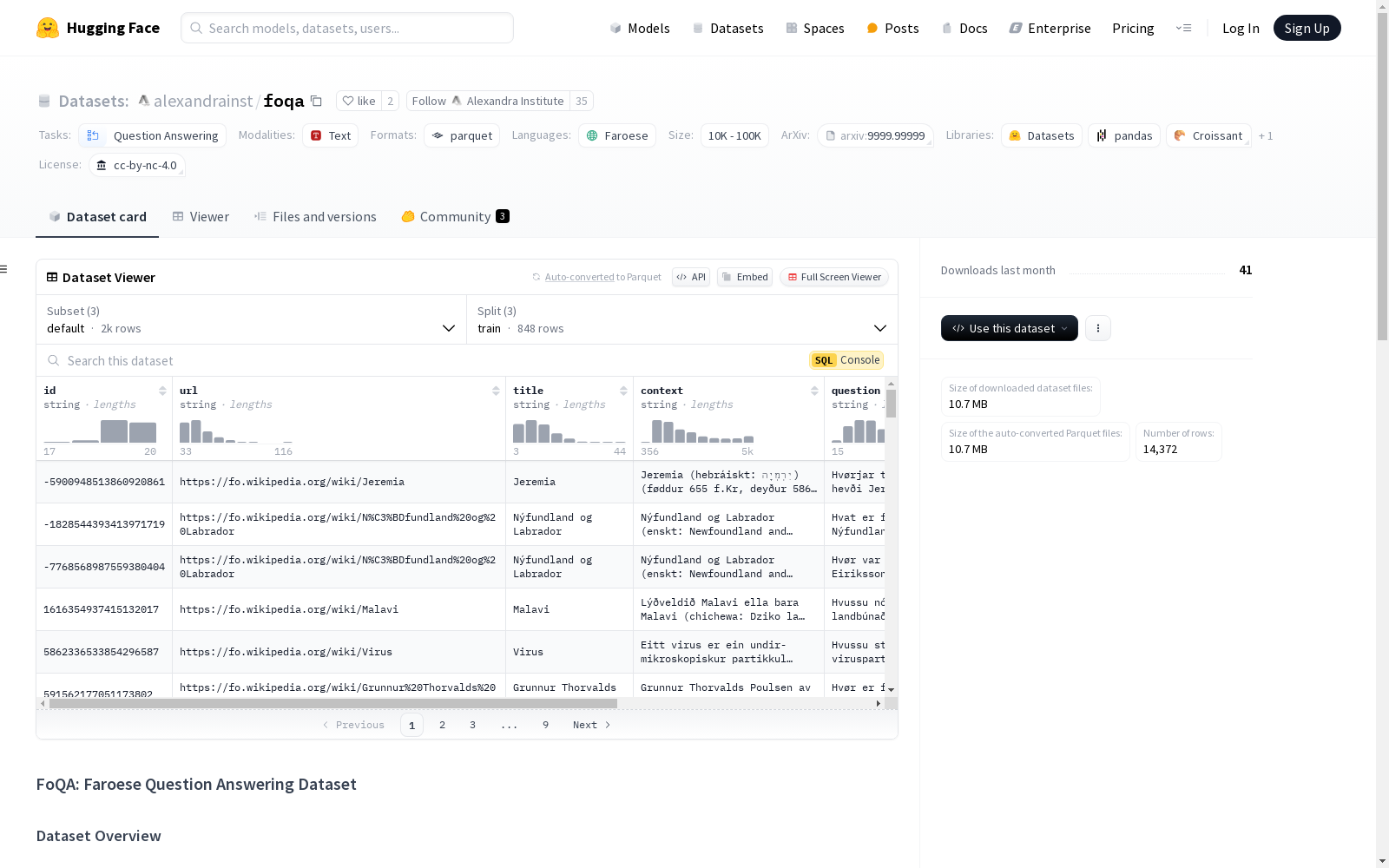Sort by url column icon

(x=496, y=391)
